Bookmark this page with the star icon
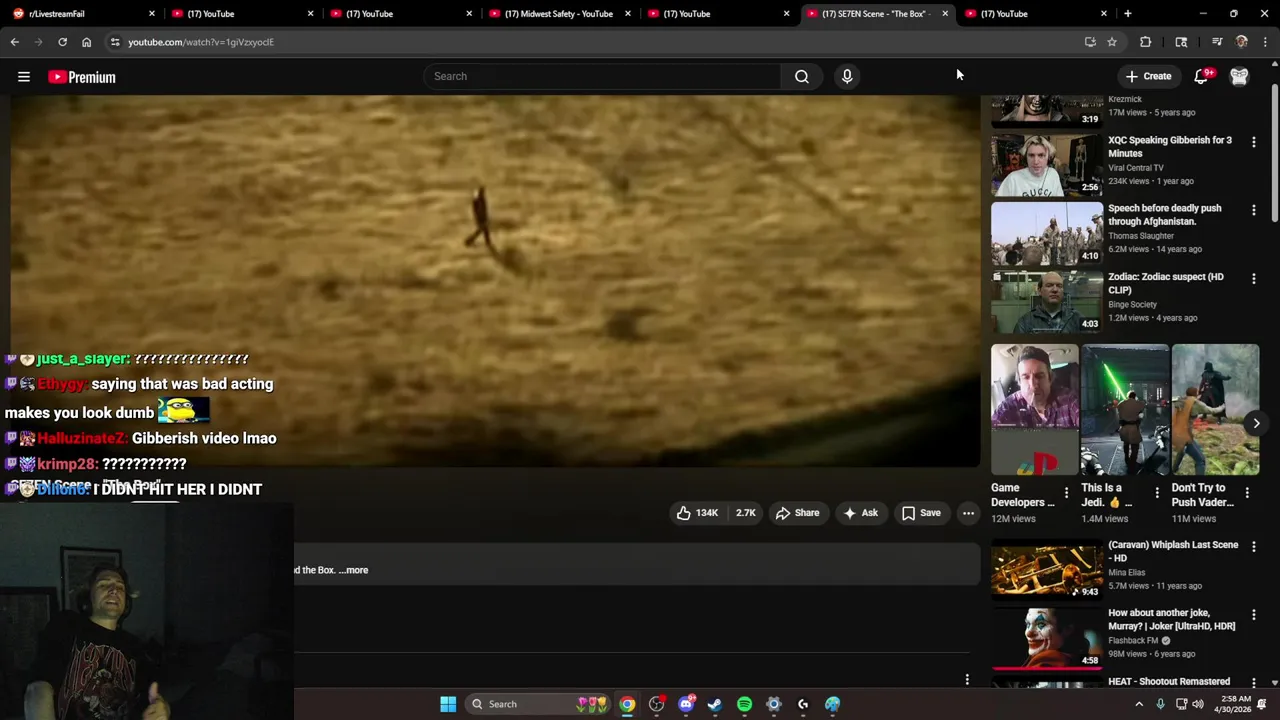The height and width of the screenshot is (720, 1280). (1112, 42)
